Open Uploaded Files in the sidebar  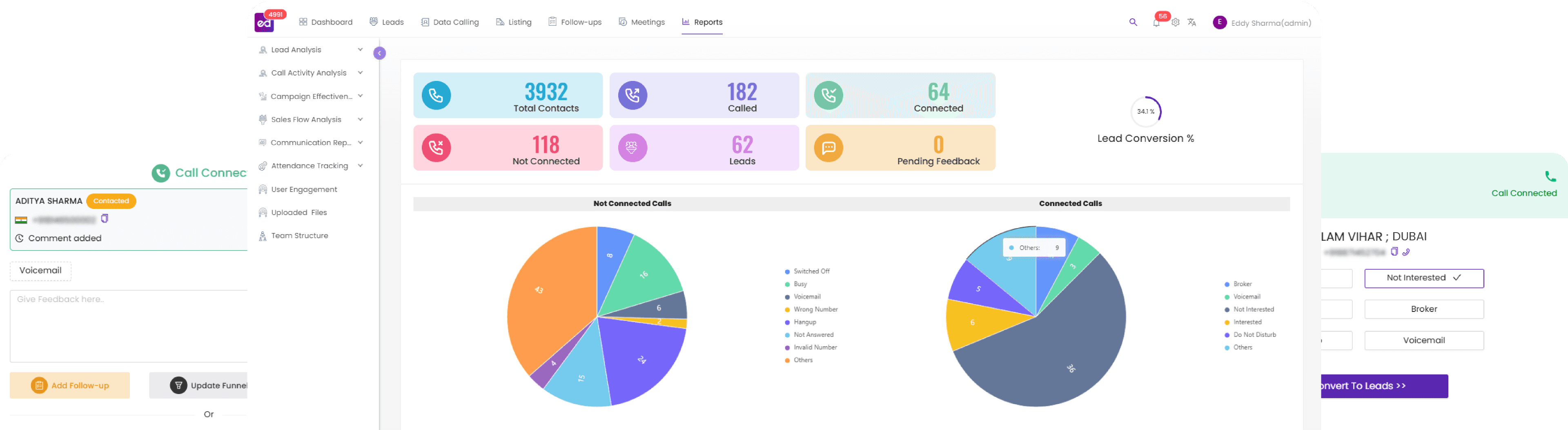pos(299,212)
